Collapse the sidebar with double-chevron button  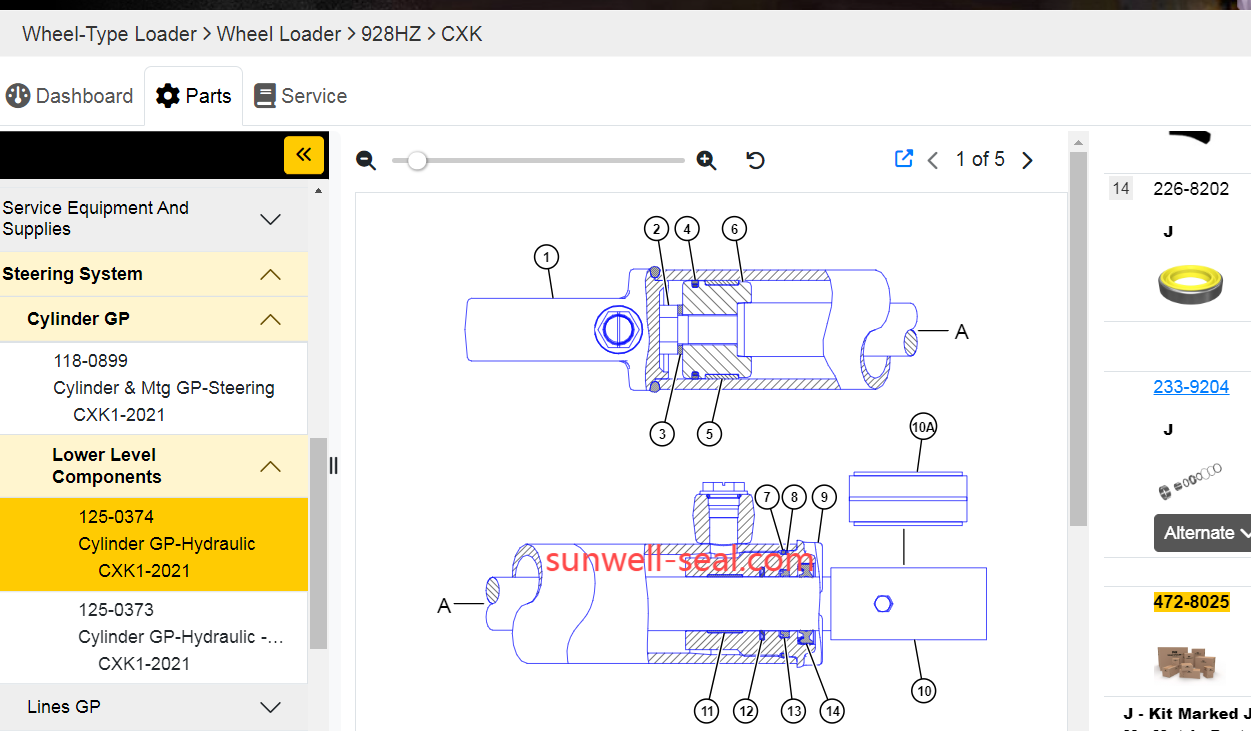[x=304, y=155]
